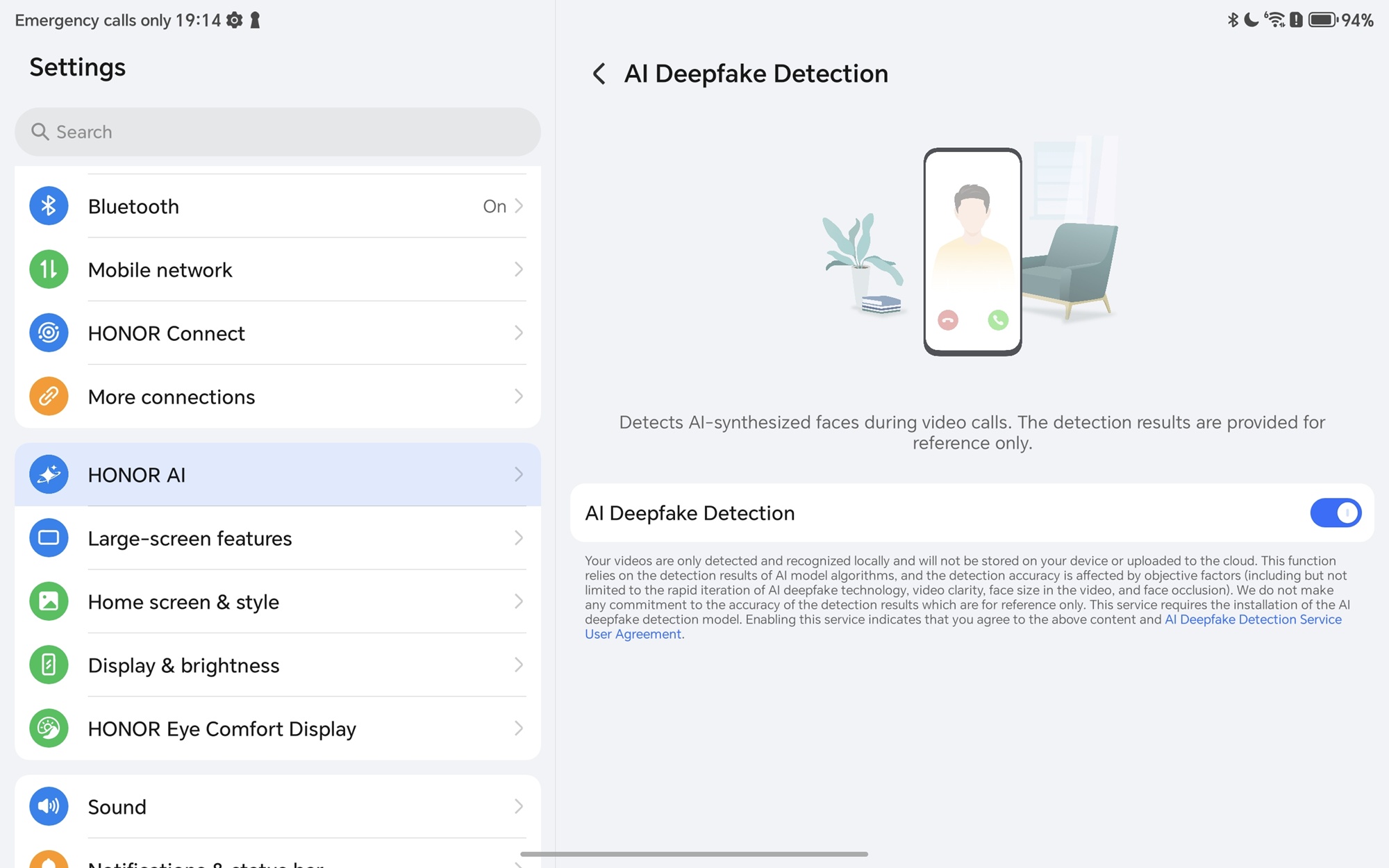This screenshot has width=1389, height=868.
Task: Tap the HONOR AI sparkle icon
Action: point(49,474)
